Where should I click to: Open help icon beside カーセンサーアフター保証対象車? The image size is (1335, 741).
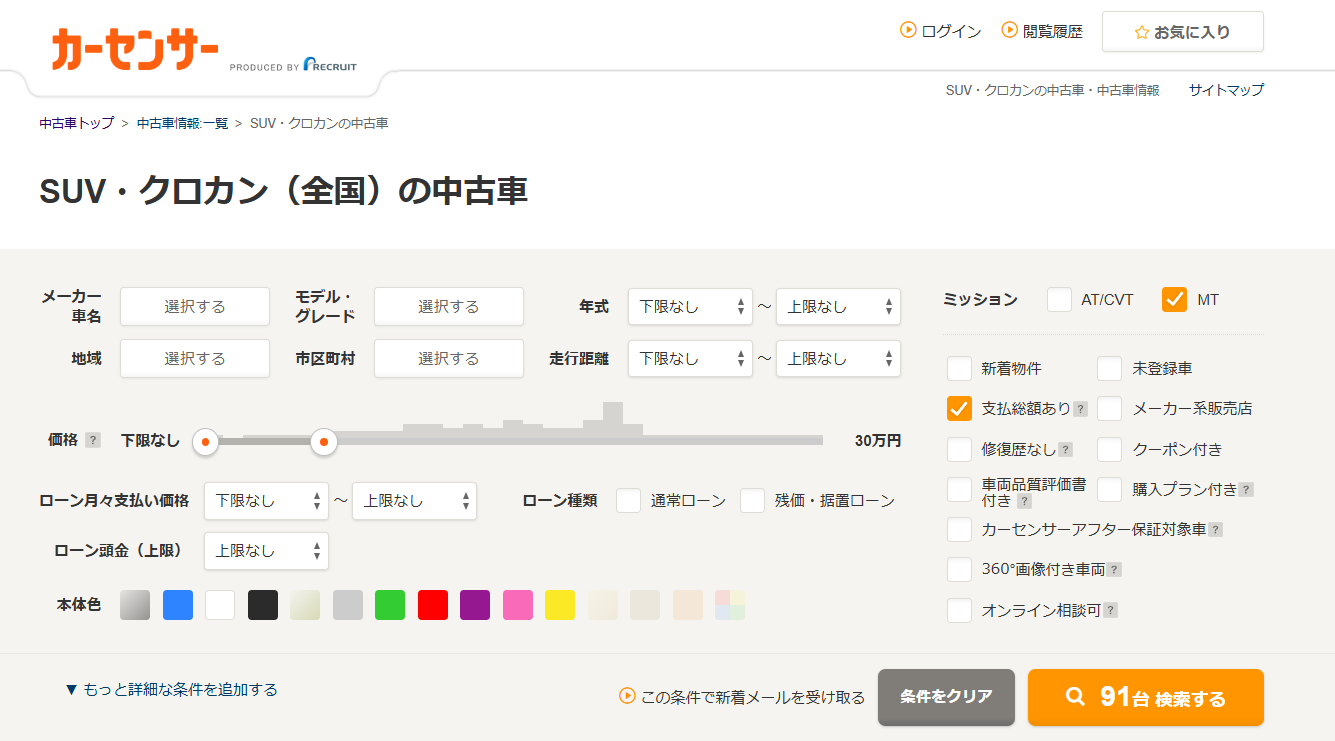[1216, 530]
